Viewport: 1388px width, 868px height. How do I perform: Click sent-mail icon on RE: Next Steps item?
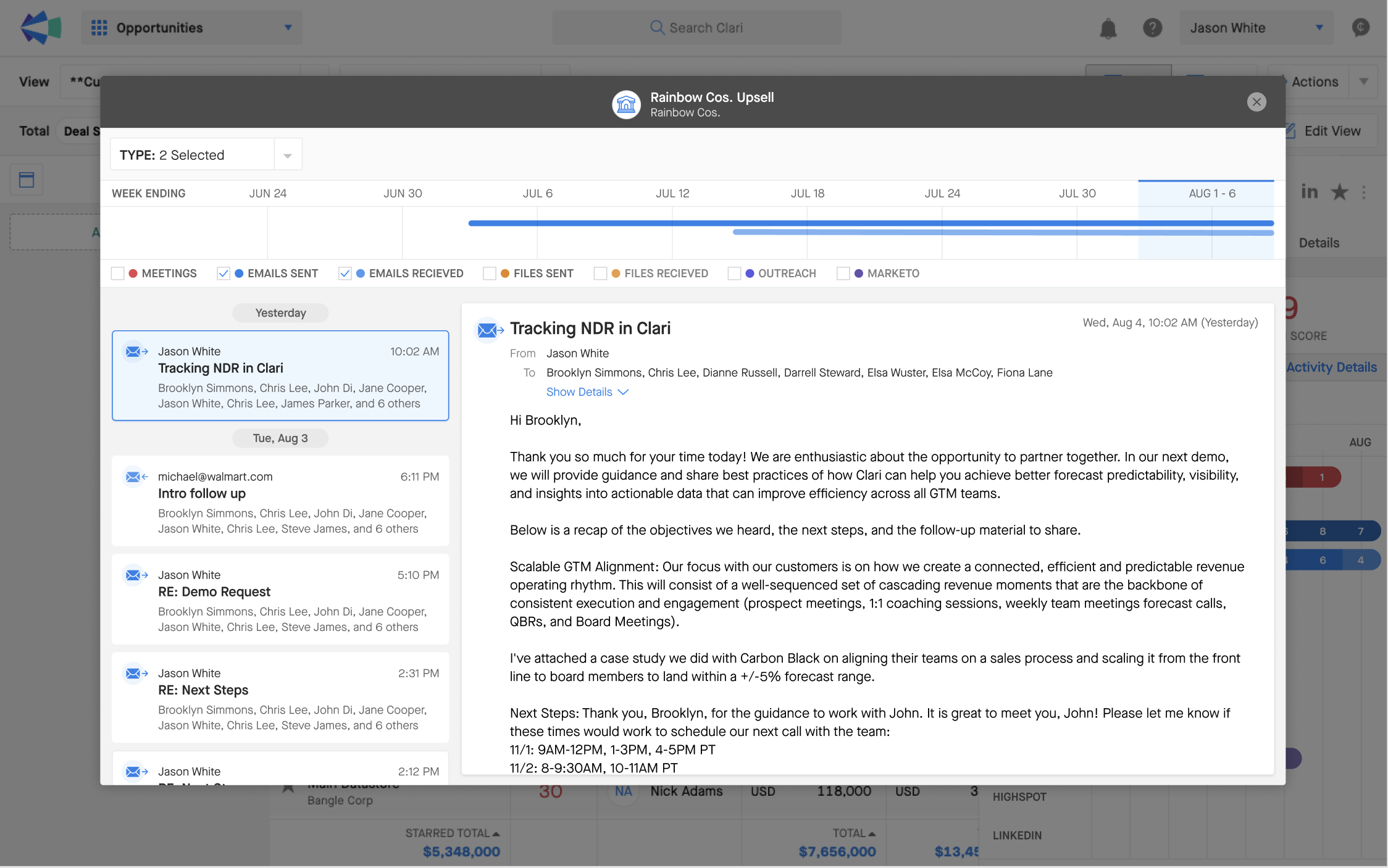point(135,674)
